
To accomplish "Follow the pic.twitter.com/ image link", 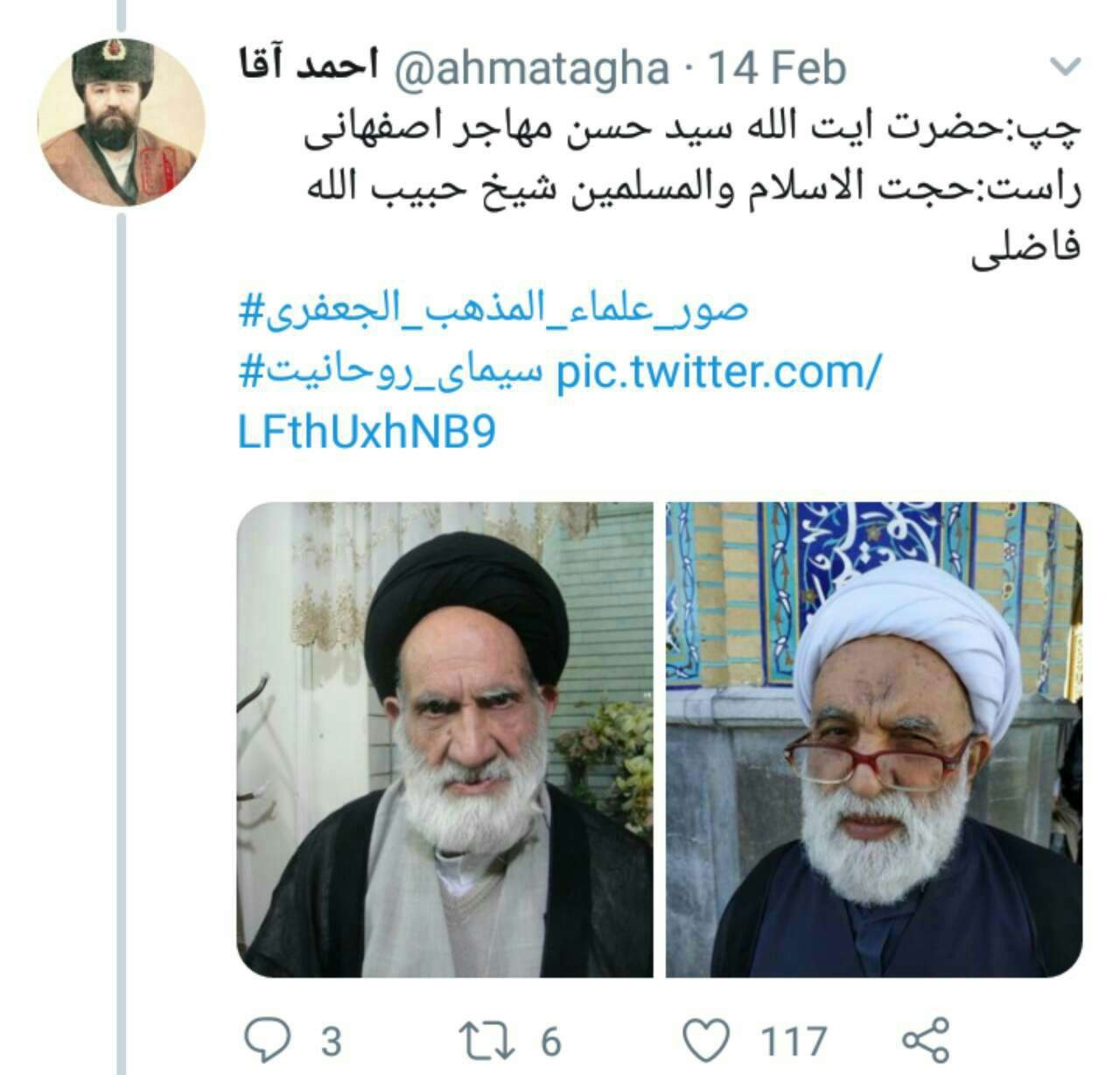I will click(x=717, y=372).
